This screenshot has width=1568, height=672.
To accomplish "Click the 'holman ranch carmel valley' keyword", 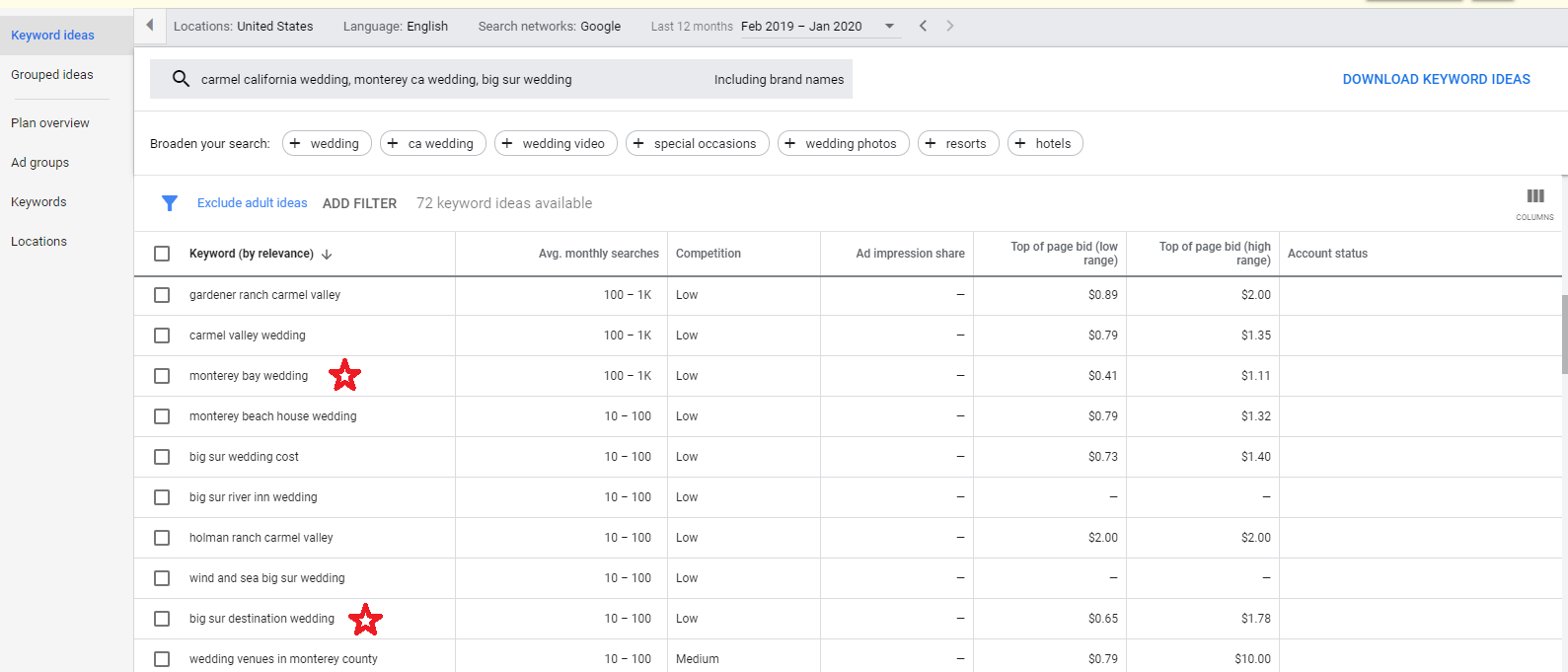I will (261, 538).
